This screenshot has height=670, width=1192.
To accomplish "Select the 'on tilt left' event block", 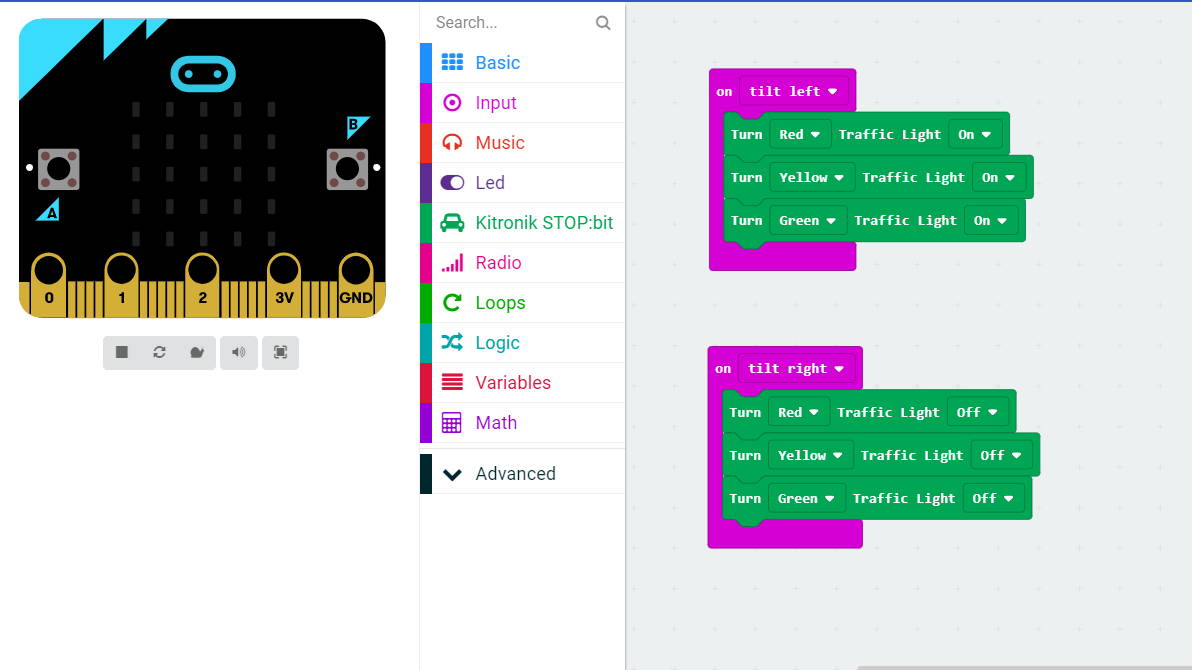I will (x=723, y=92).
